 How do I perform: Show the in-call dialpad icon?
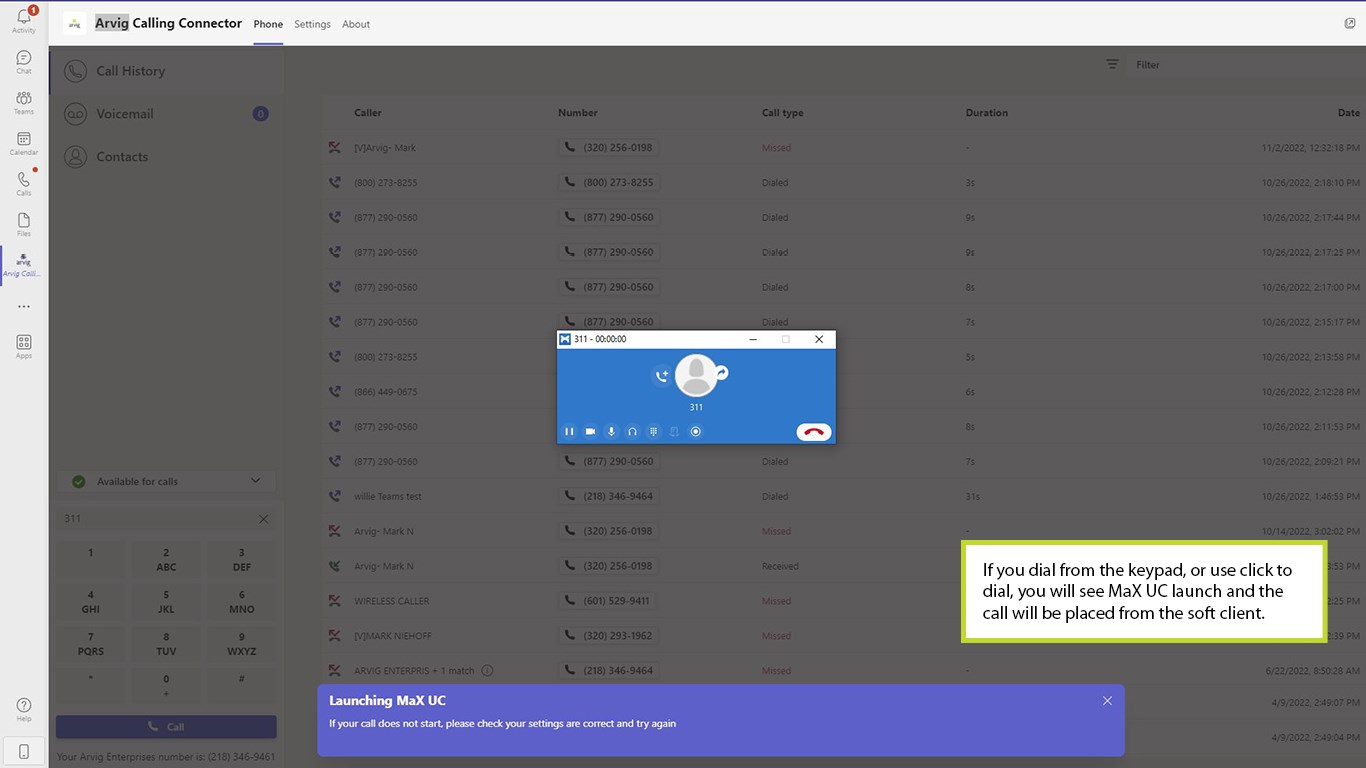(653, 432)
